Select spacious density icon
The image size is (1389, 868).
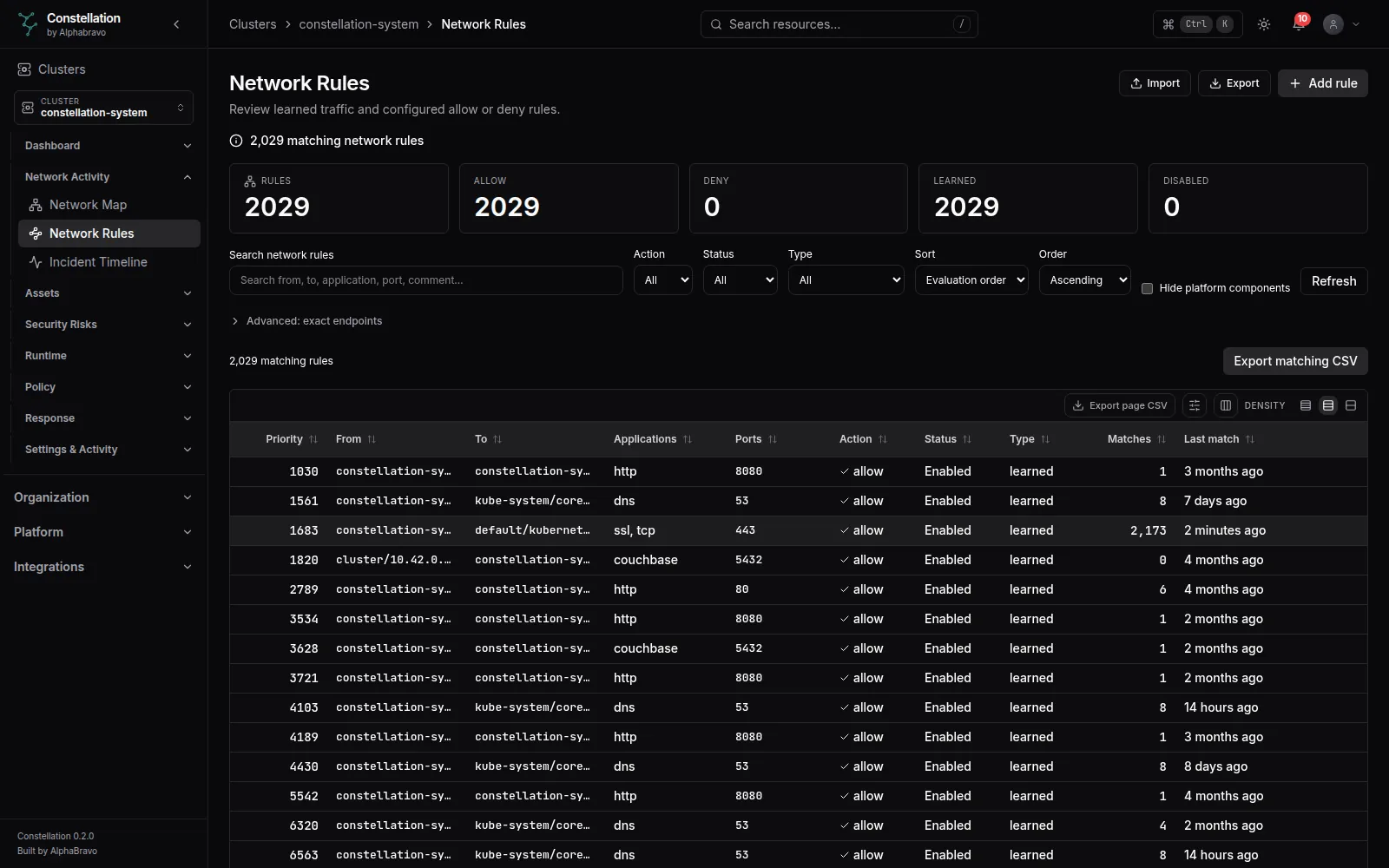[1351, 405]
